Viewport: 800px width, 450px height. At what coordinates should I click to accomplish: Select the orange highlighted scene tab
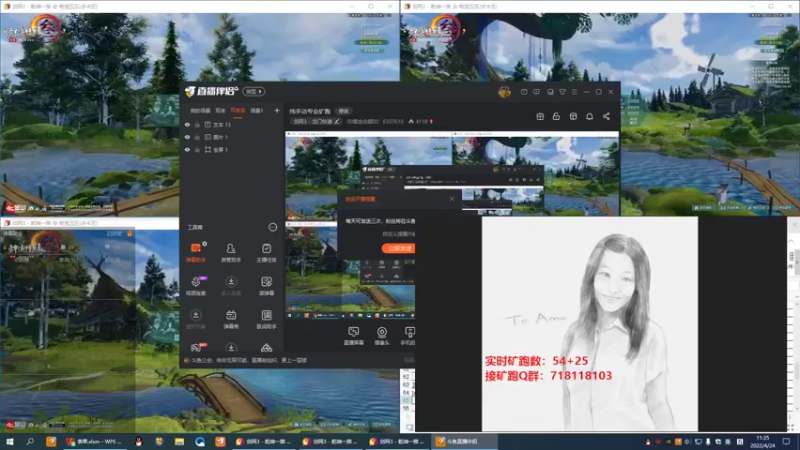coord(238,110)
